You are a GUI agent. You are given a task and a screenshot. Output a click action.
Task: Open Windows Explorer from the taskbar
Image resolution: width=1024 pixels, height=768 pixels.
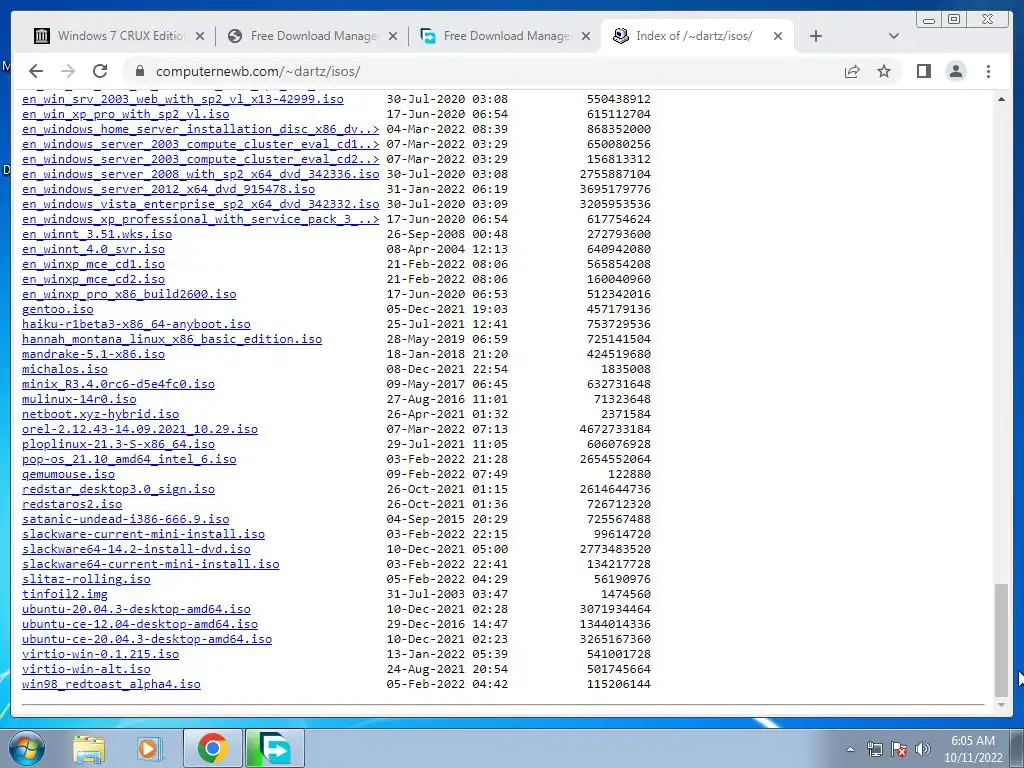point(89,748)
